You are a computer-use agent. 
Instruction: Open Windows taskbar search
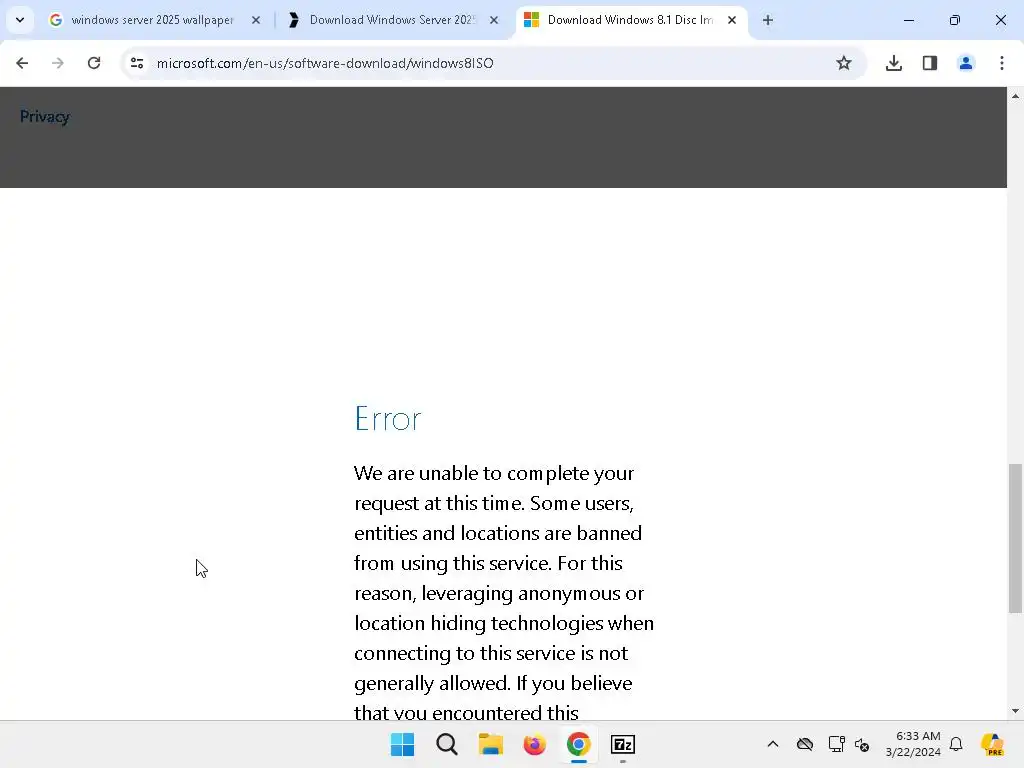[447, 744]
